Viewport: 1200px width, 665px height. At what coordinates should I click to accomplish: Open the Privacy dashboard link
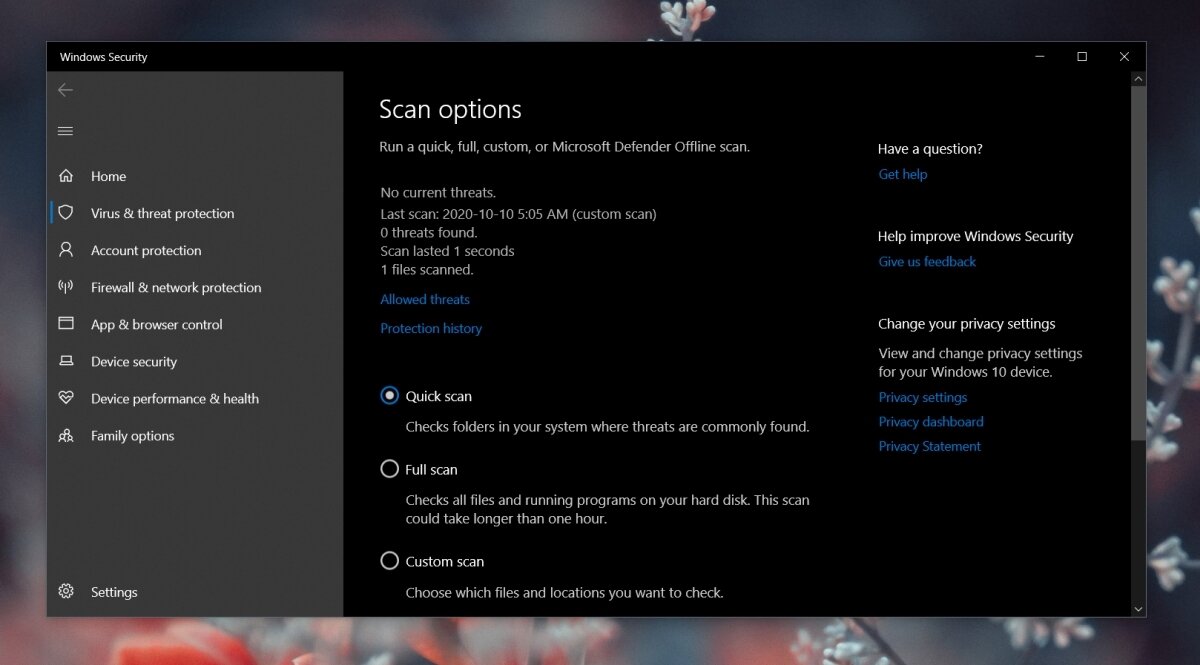pos(930,422)
